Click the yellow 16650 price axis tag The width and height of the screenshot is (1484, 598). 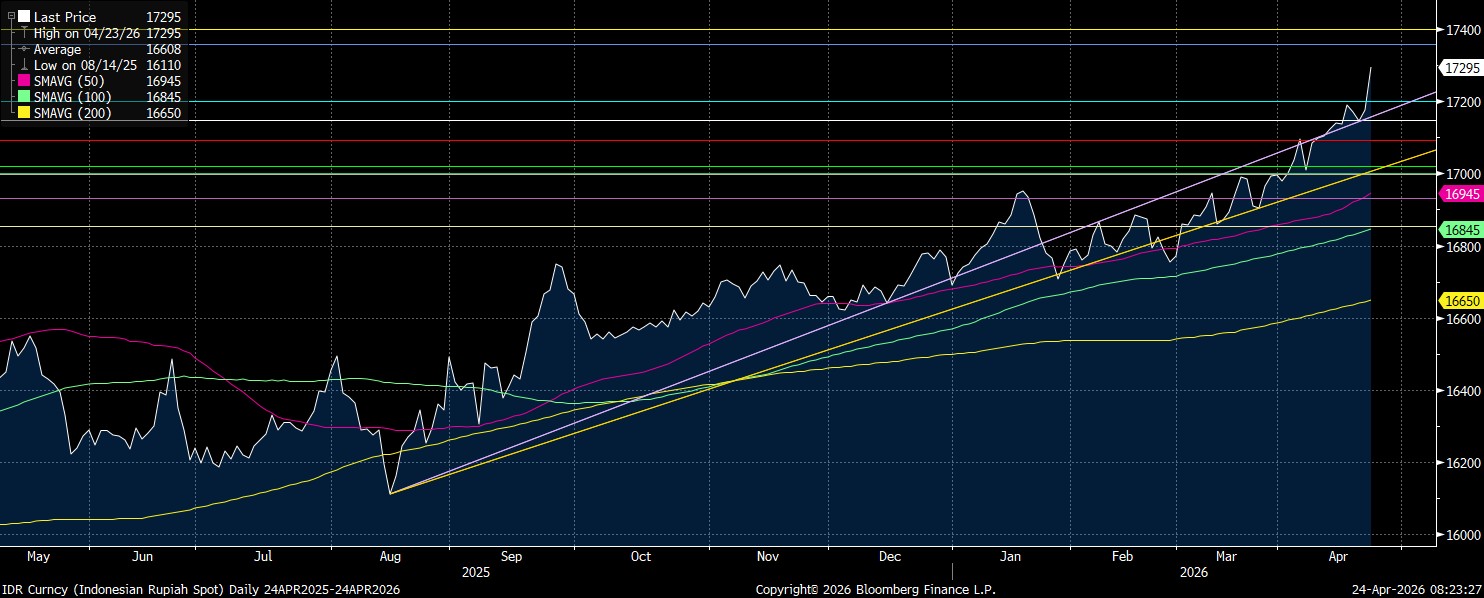[x=1461, y=300]
